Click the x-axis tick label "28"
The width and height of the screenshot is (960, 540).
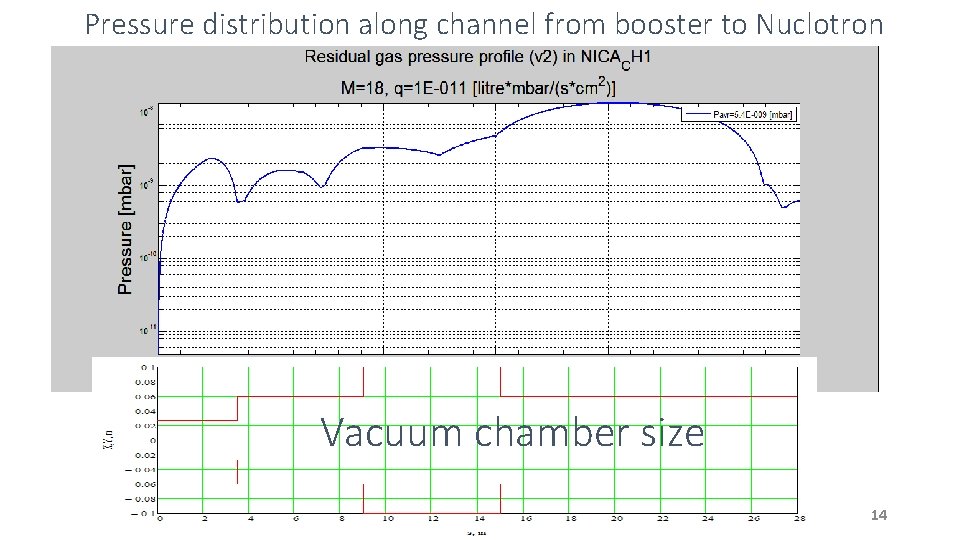tap(799, 519)
